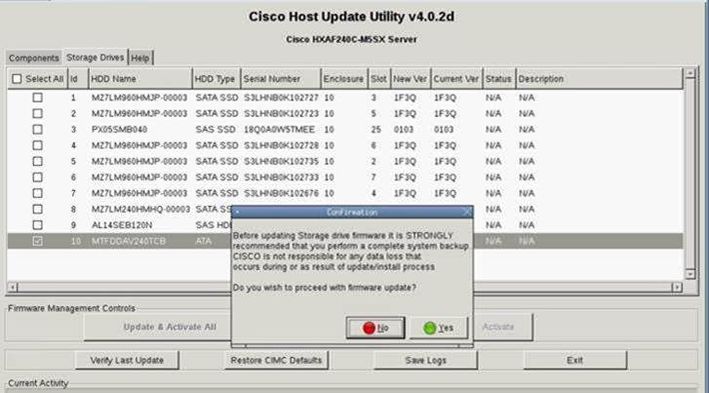Click serial number S3LHNB0K102733
The image size is (709, 393).
[281, 177]
